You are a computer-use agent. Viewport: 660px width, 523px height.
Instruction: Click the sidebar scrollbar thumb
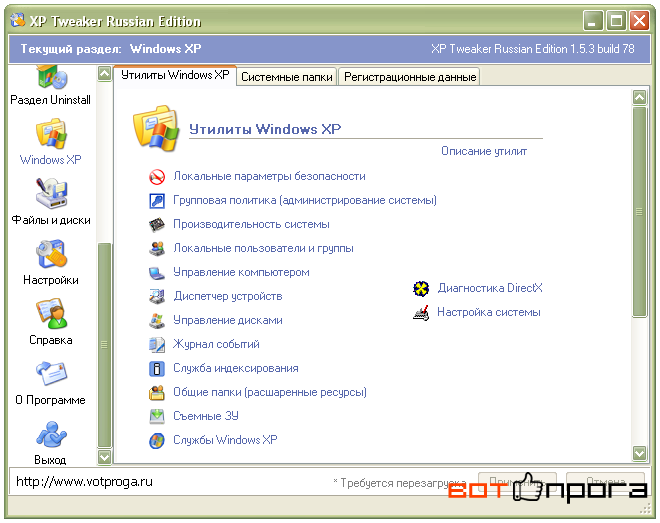point(104,345)
